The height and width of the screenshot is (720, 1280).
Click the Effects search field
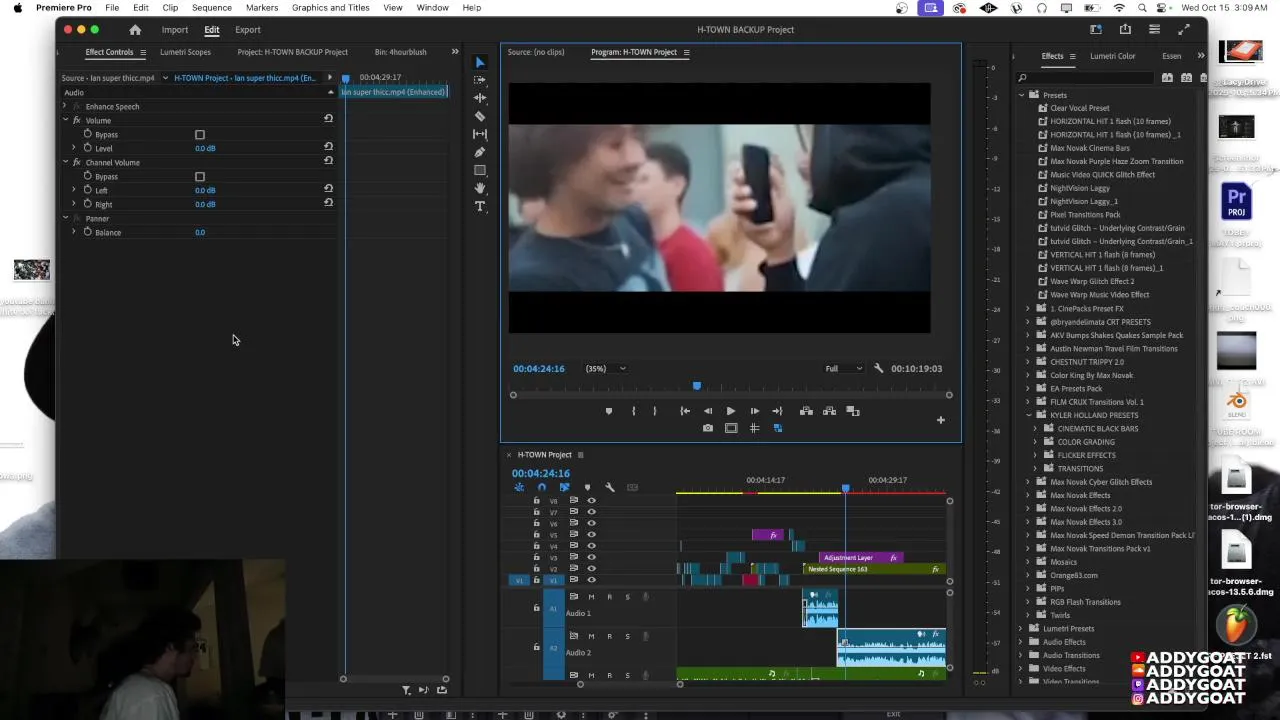click(x=1087, y=77)
